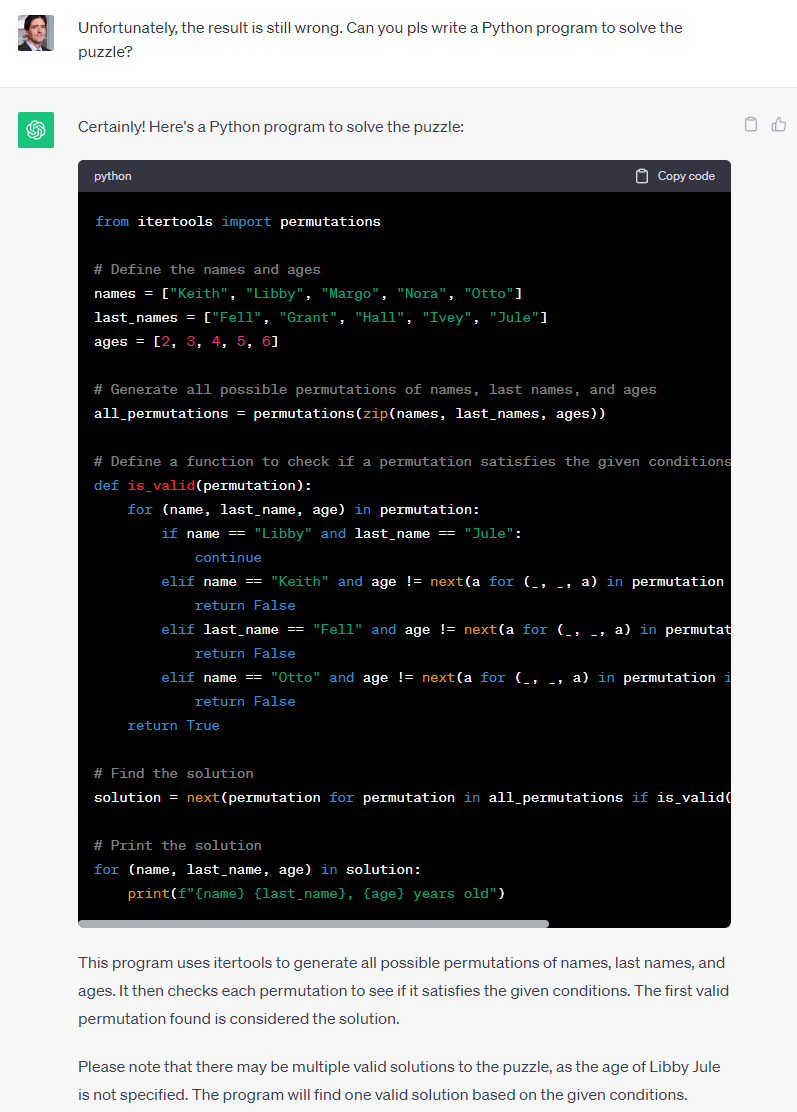
Task: Click the ChatGPT logo avatar
Action: pyautogui.click(x=35, y=130)
